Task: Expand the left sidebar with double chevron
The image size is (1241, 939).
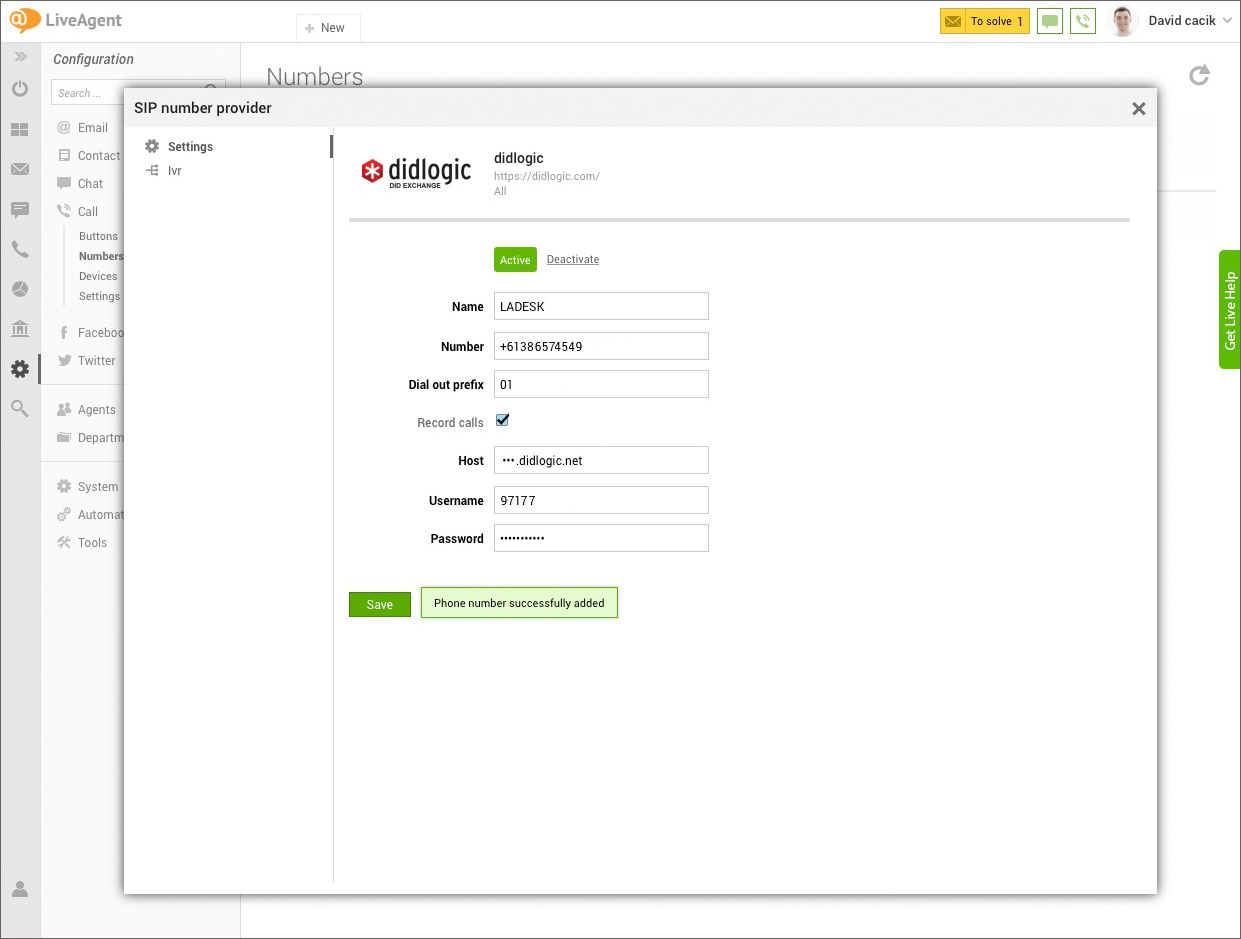Action: point(20,57)
